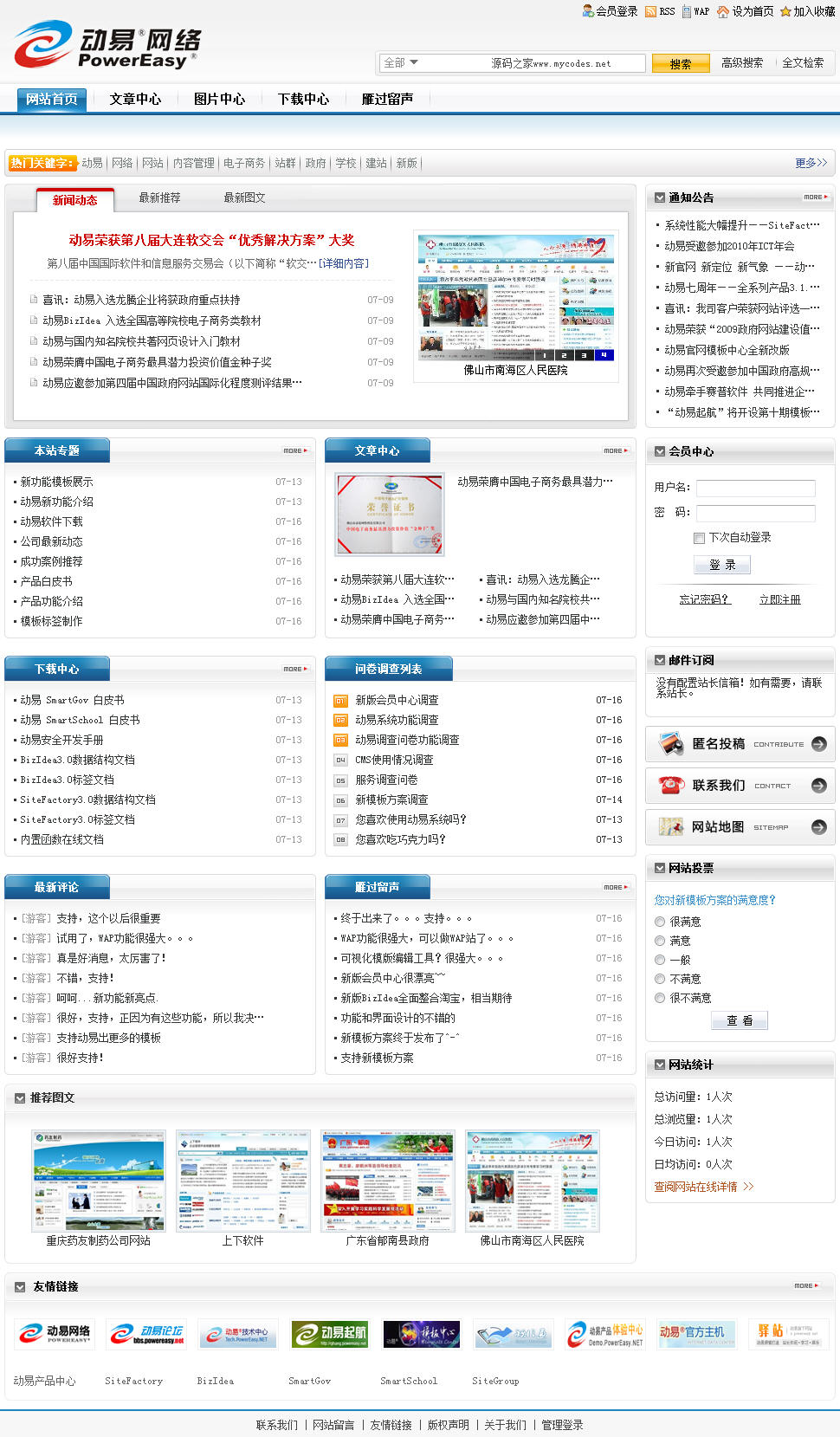
Task: Open the 忘记密码? link
Action: (705, 599)
